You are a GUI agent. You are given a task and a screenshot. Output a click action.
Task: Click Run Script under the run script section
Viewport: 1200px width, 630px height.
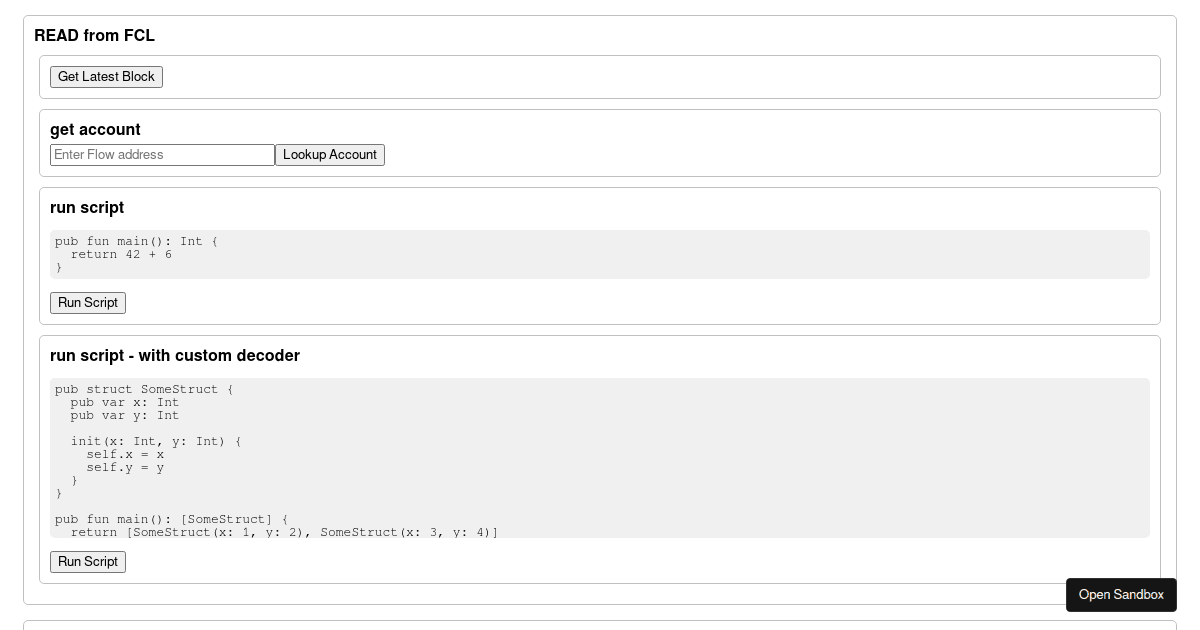[x=87, y=302]
